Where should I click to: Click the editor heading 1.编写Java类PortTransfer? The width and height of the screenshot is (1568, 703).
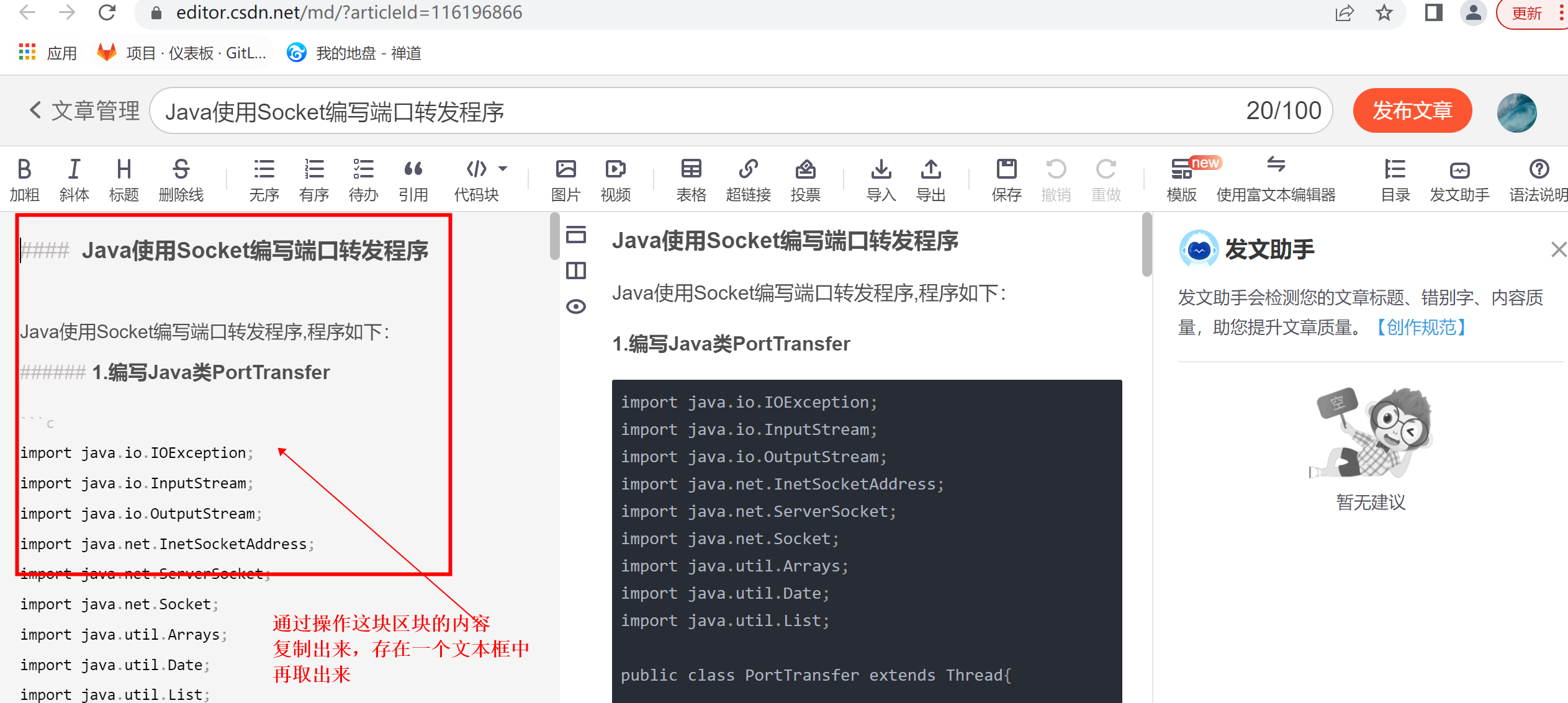tap(211, 372)
